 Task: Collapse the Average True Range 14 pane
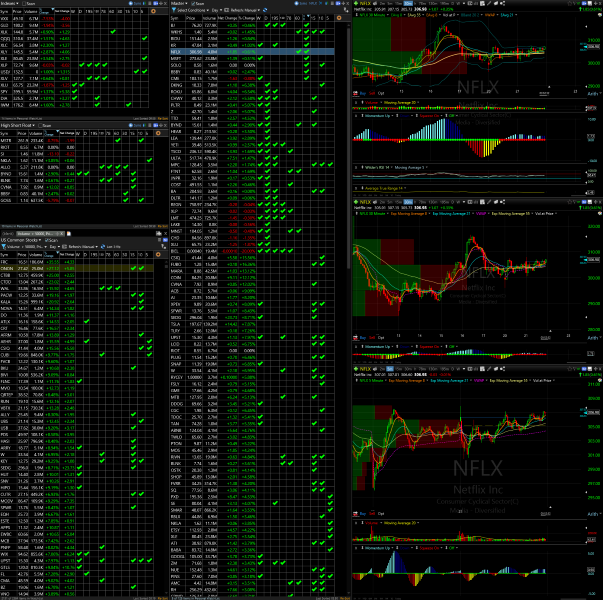click(x=356, y=188)
